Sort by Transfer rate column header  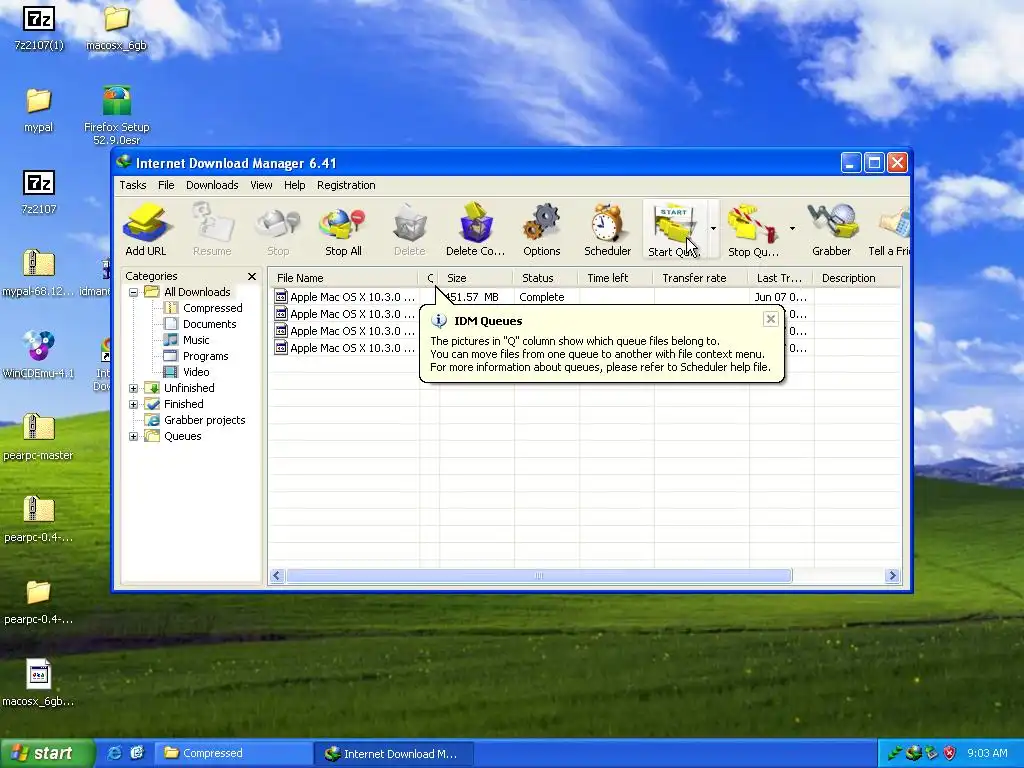(700, 278)
